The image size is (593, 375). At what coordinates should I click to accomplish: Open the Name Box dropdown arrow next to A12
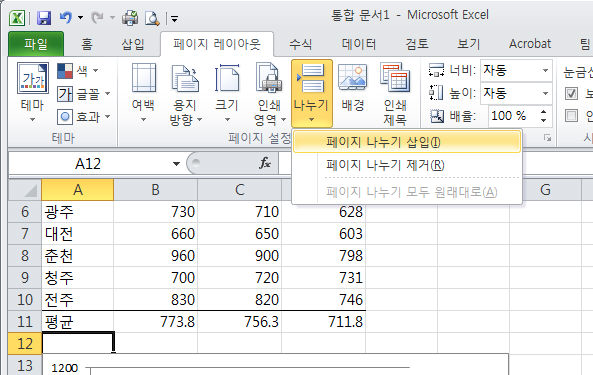point(176,164)
